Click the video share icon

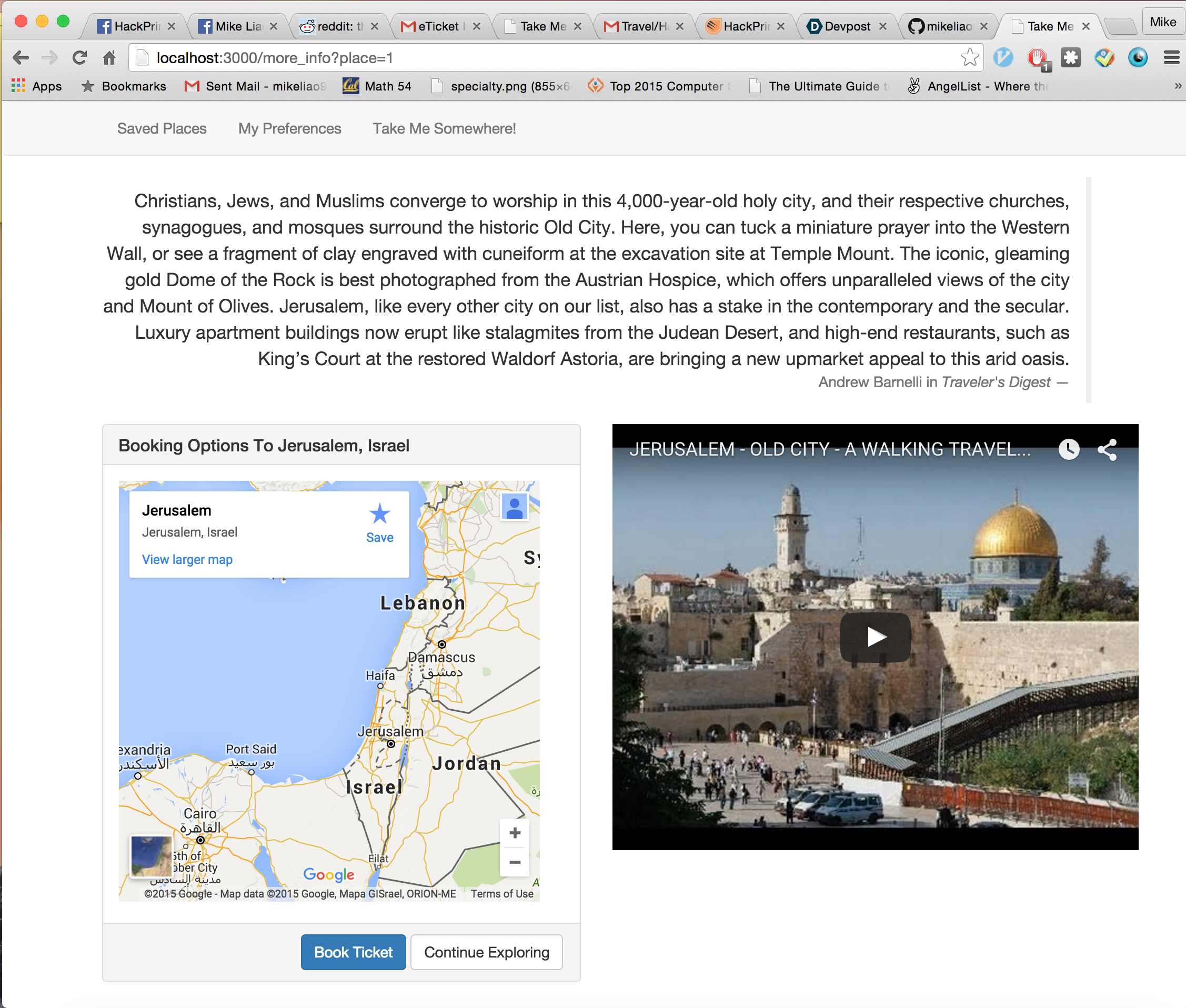1107,450
